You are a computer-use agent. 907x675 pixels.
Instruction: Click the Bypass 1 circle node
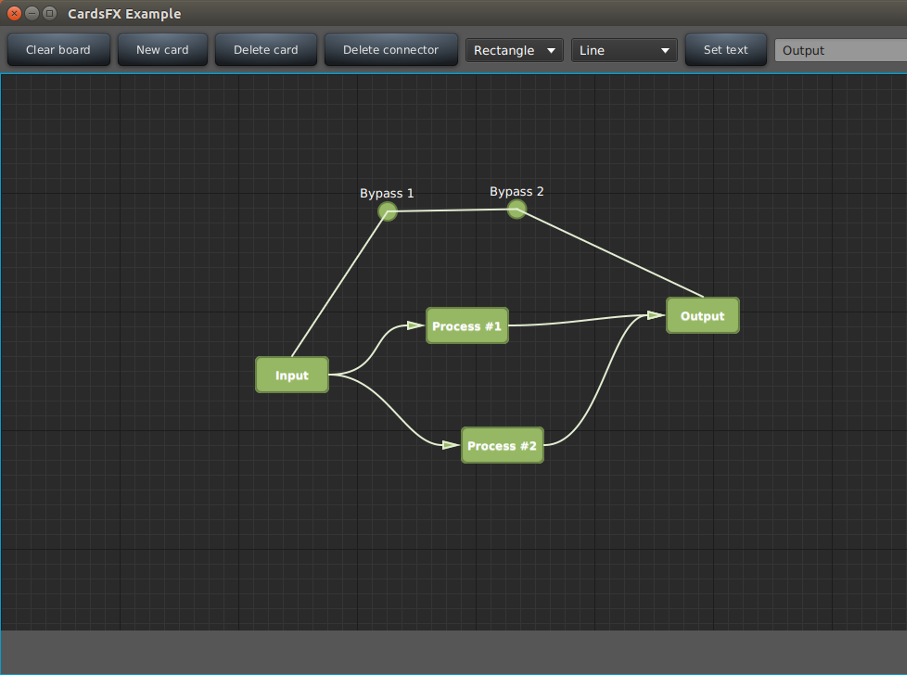click(x=388, y=211)
